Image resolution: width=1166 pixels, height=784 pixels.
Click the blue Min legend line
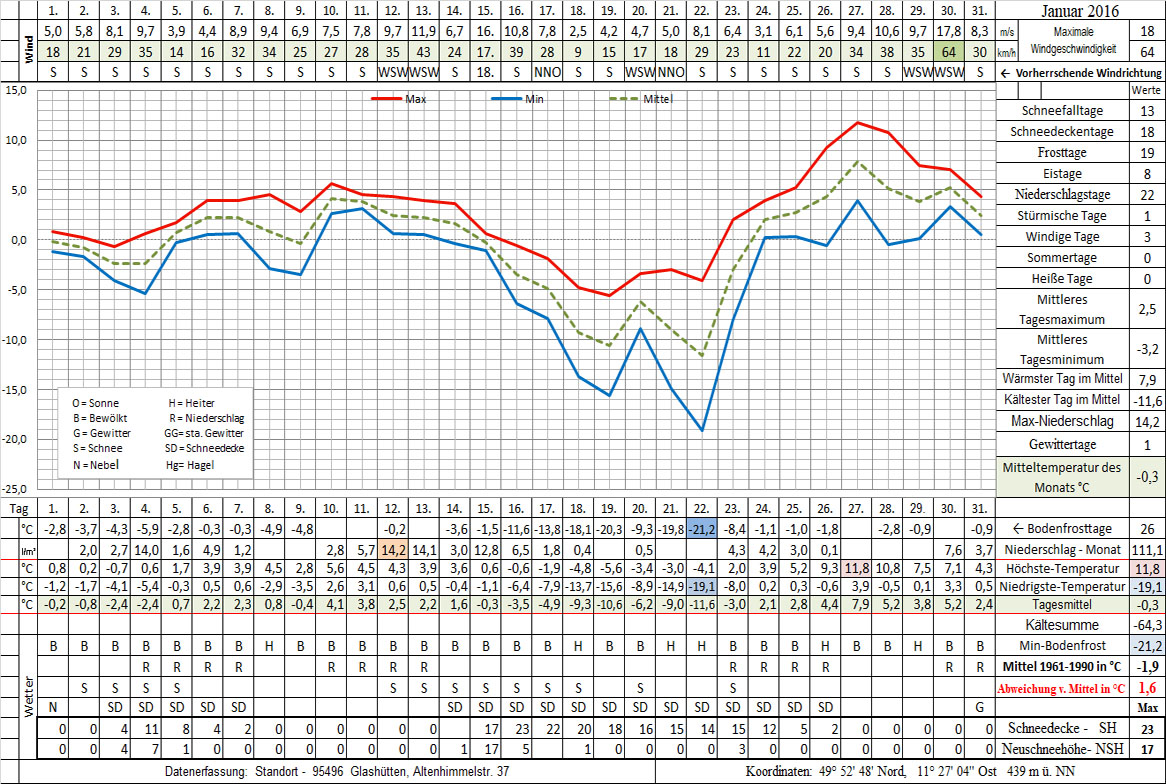[508, 99]
